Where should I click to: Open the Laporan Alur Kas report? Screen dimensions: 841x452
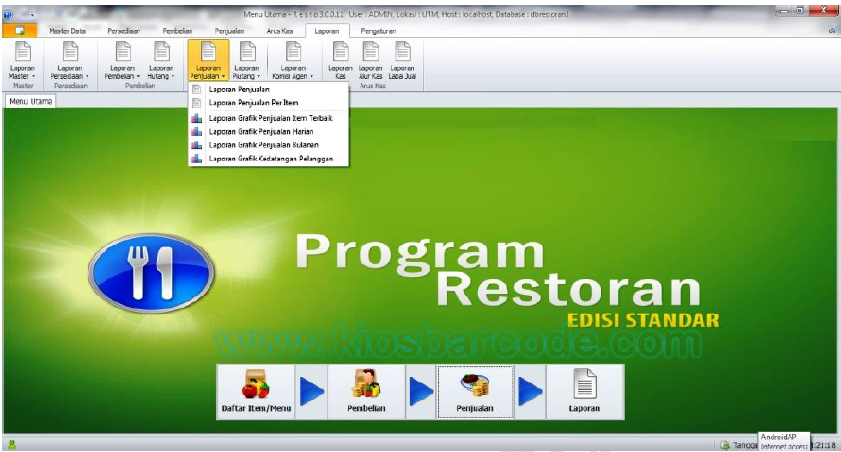(x=370, y=59)
